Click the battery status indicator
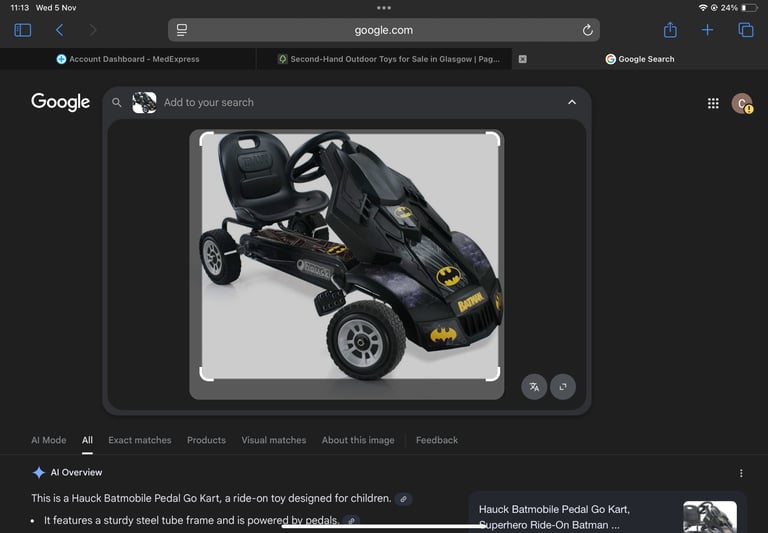 point(749,8)
